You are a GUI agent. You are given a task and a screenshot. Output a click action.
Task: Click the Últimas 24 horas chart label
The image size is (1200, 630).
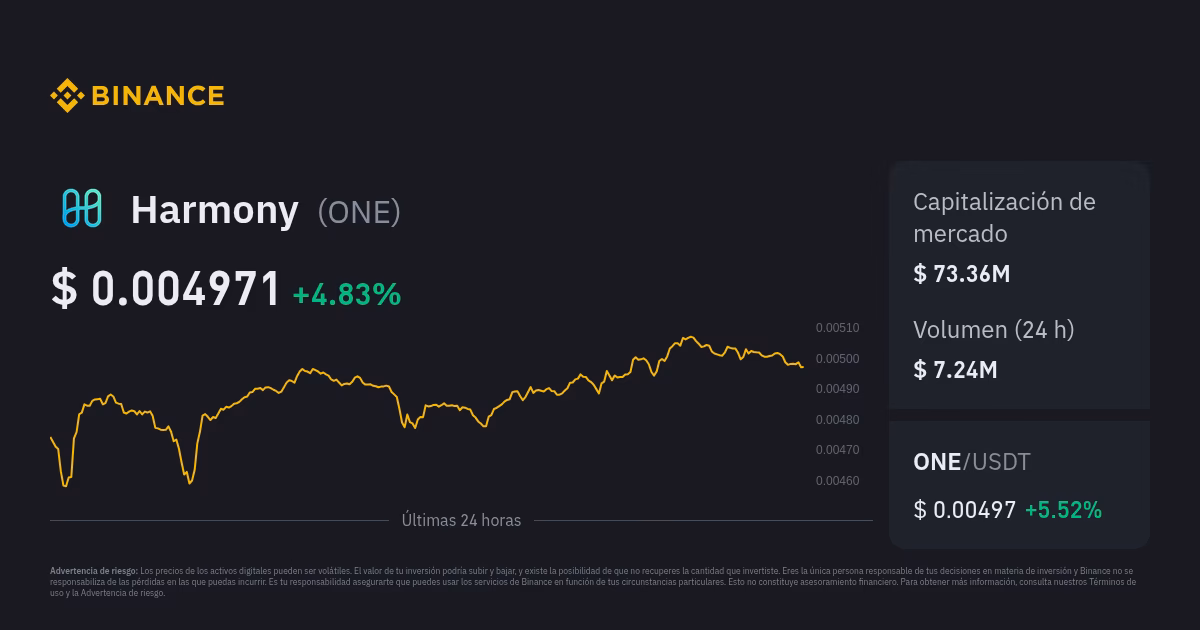coord(461,520)
